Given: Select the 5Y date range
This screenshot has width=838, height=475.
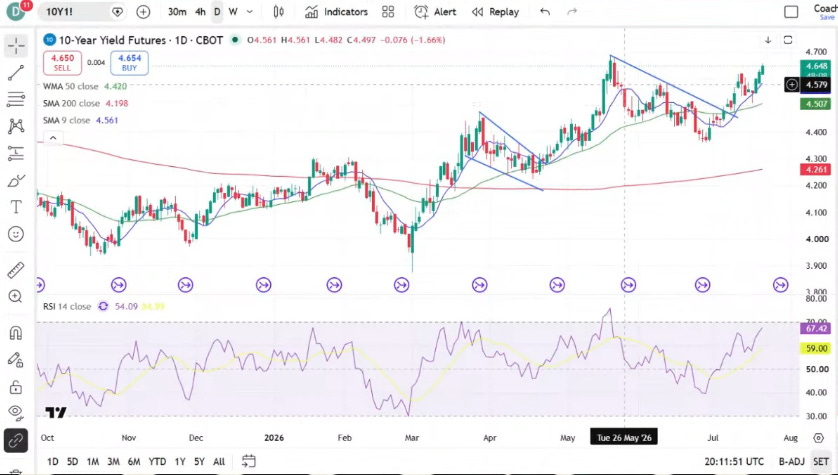Looking at the screenshot, I should coord(199,462).
